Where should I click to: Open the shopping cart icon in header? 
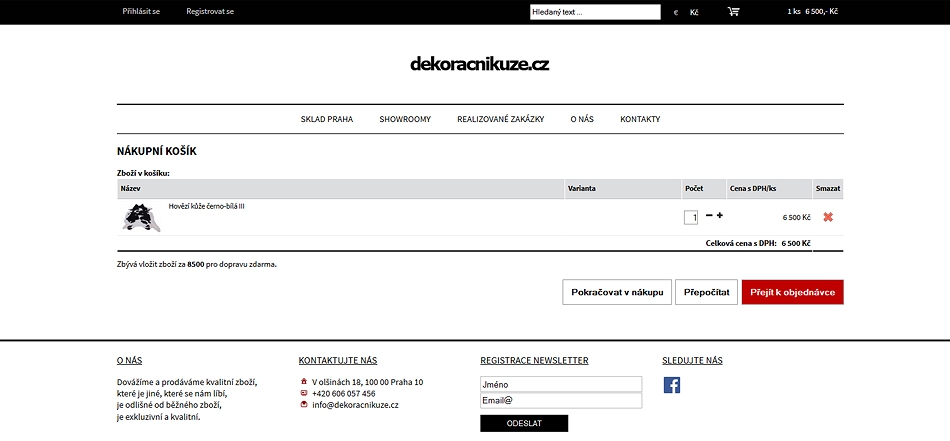pyautogui.click(x=733, y=12)
